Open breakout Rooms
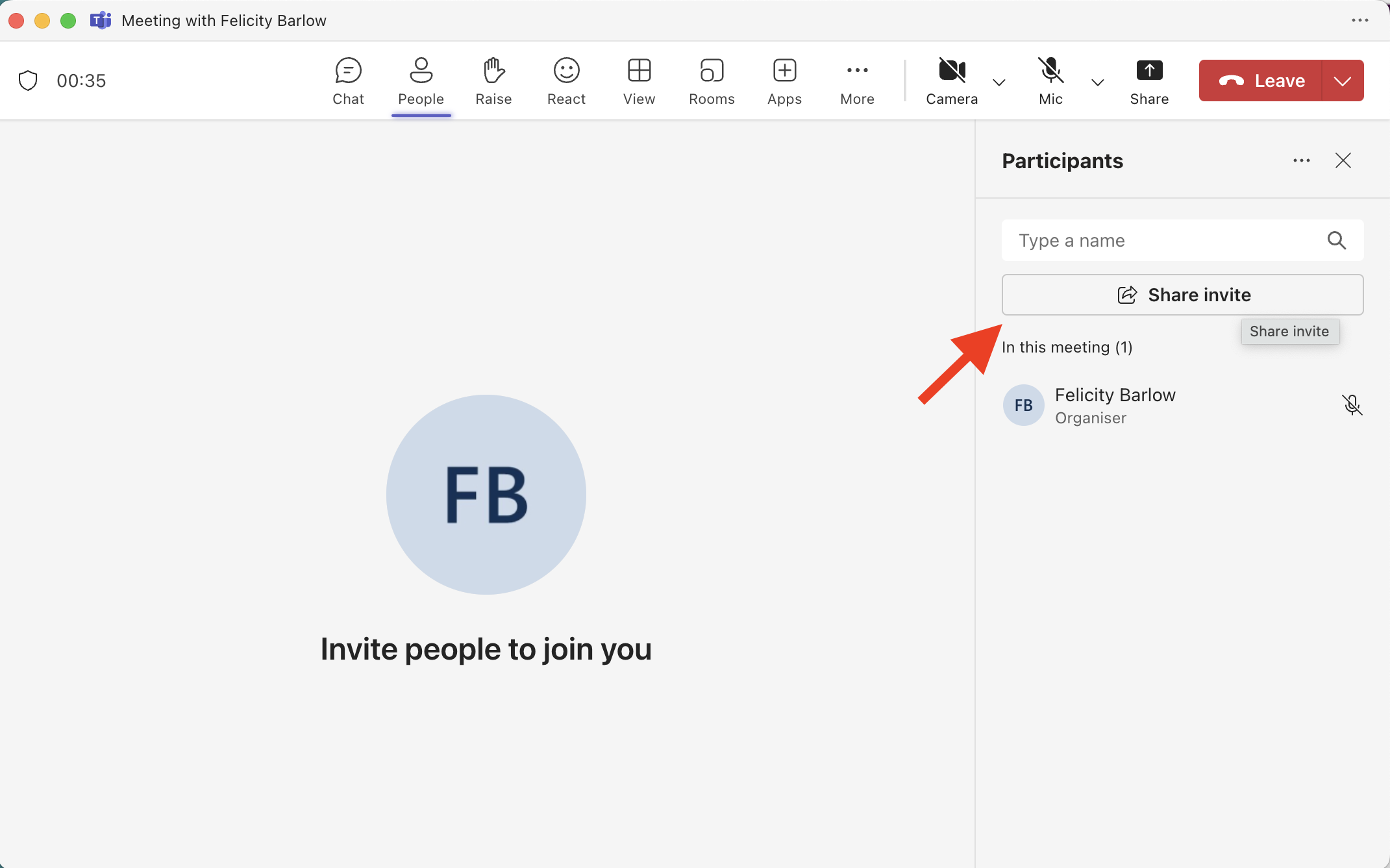 712,81
